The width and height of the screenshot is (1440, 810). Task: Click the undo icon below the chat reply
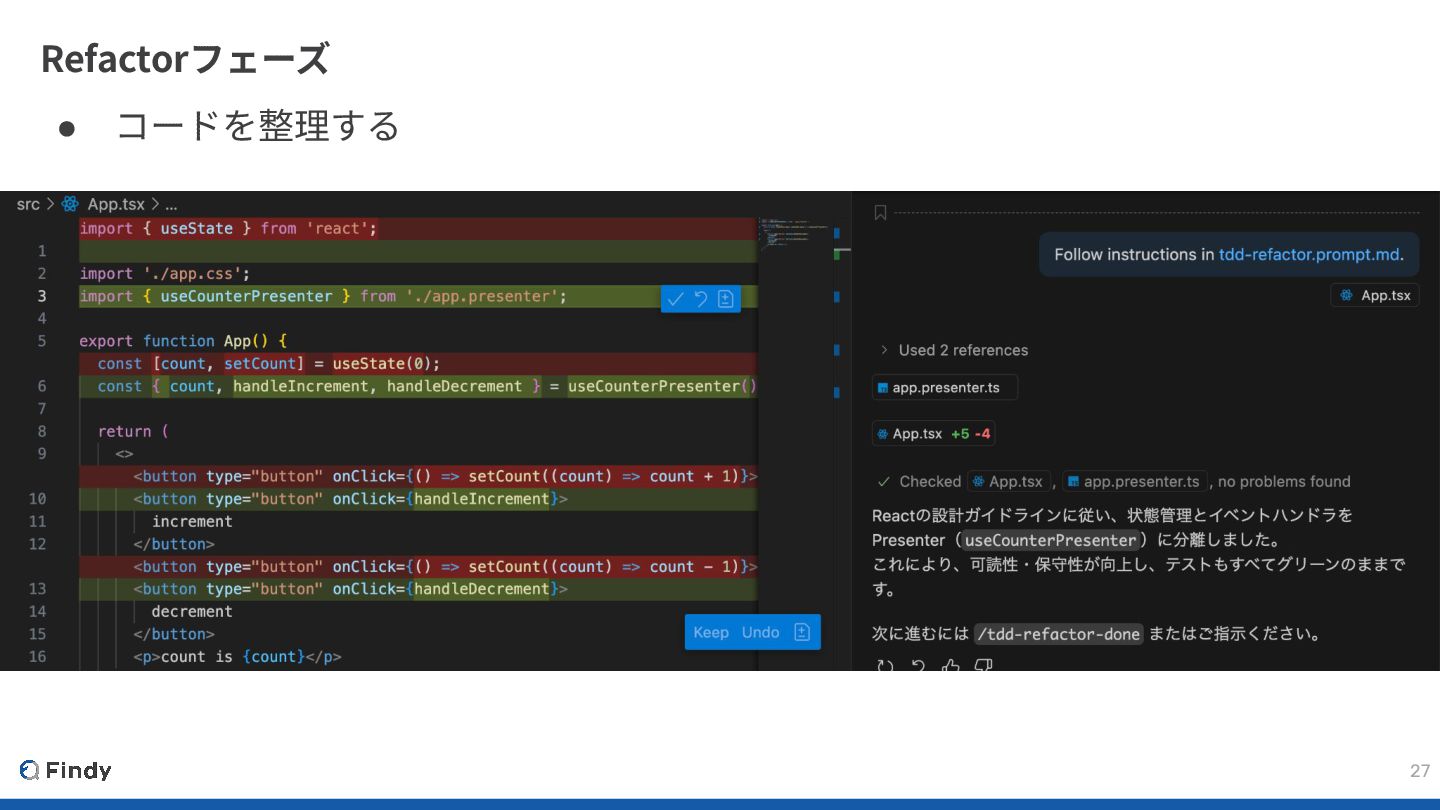[x=918, y=664]
